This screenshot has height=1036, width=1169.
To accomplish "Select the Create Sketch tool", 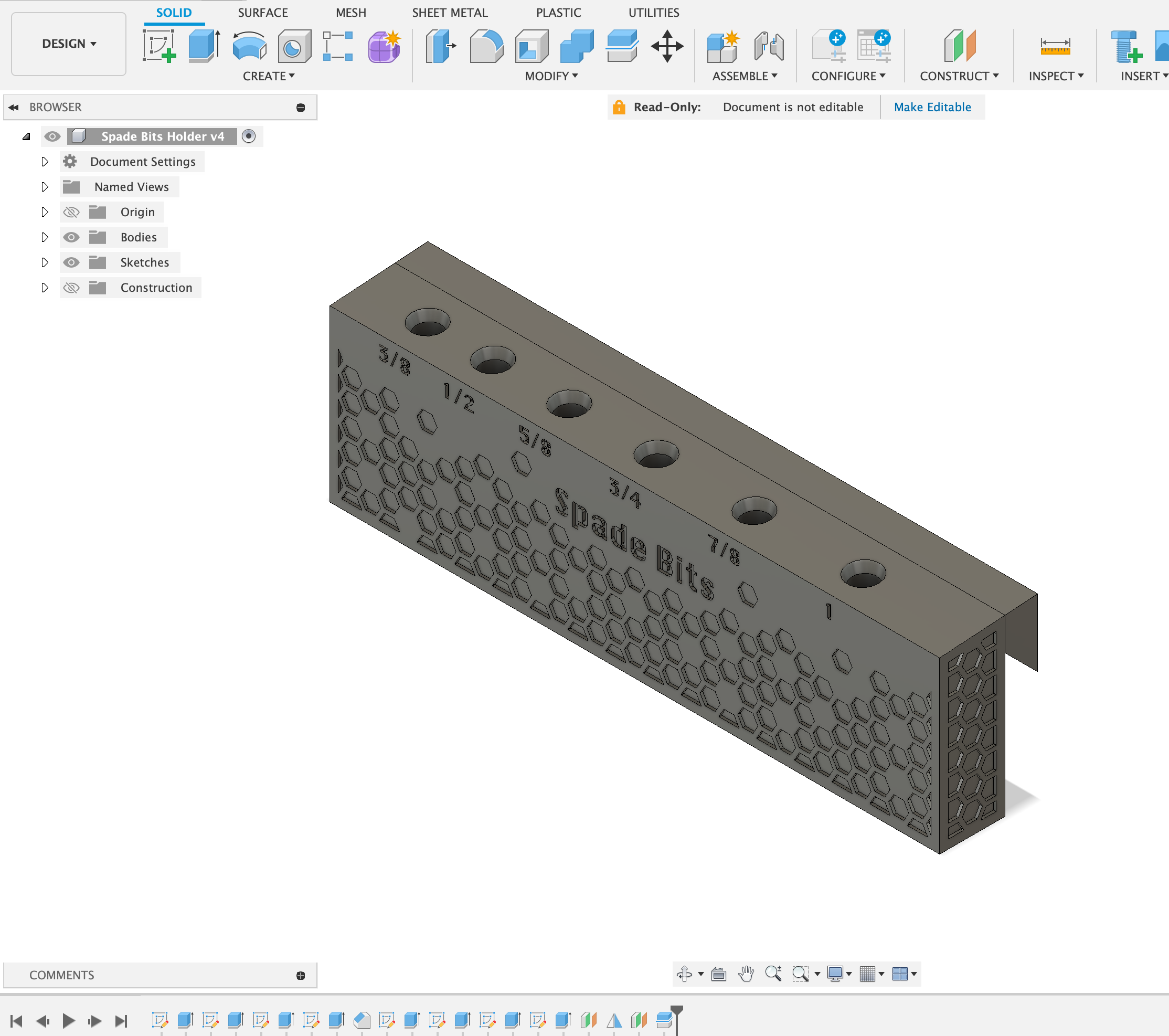I will [x=159, y=46].
